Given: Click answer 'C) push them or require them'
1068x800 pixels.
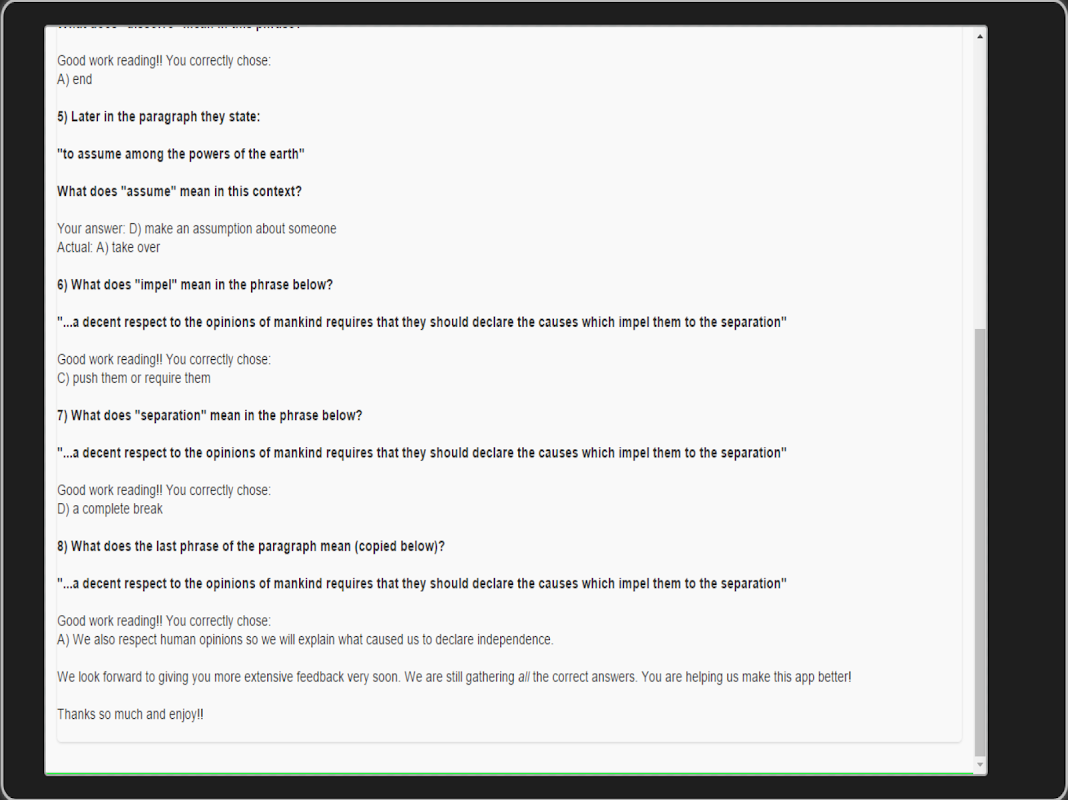Looking at the screenshot, I should [133, 378].
